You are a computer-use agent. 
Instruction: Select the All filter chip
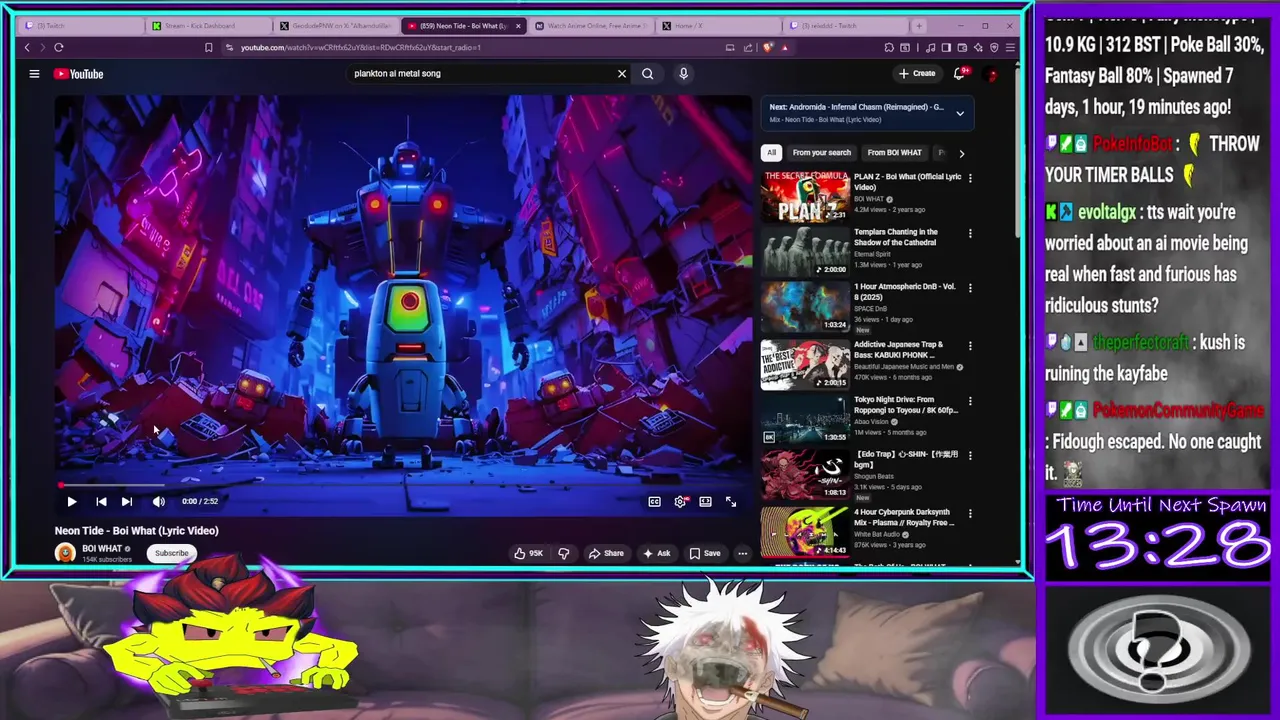[771, 153]
